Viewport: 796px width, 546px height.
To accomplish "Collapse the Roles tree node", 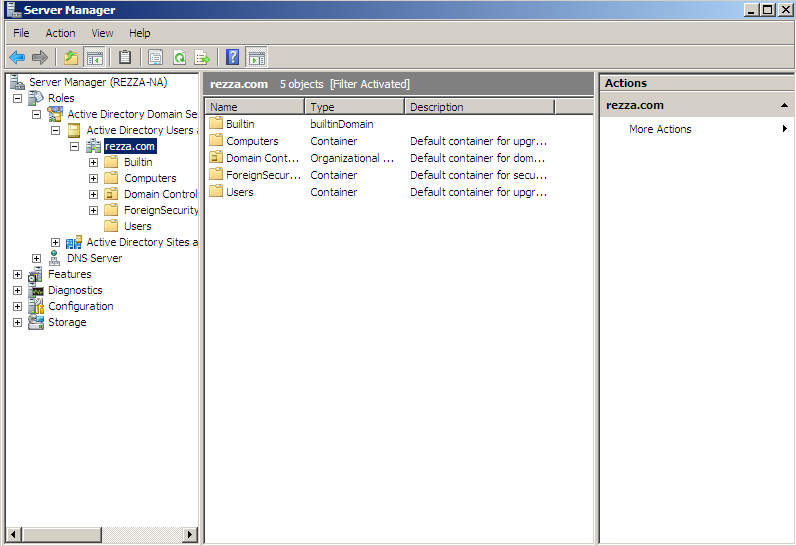I will point(18,98).
